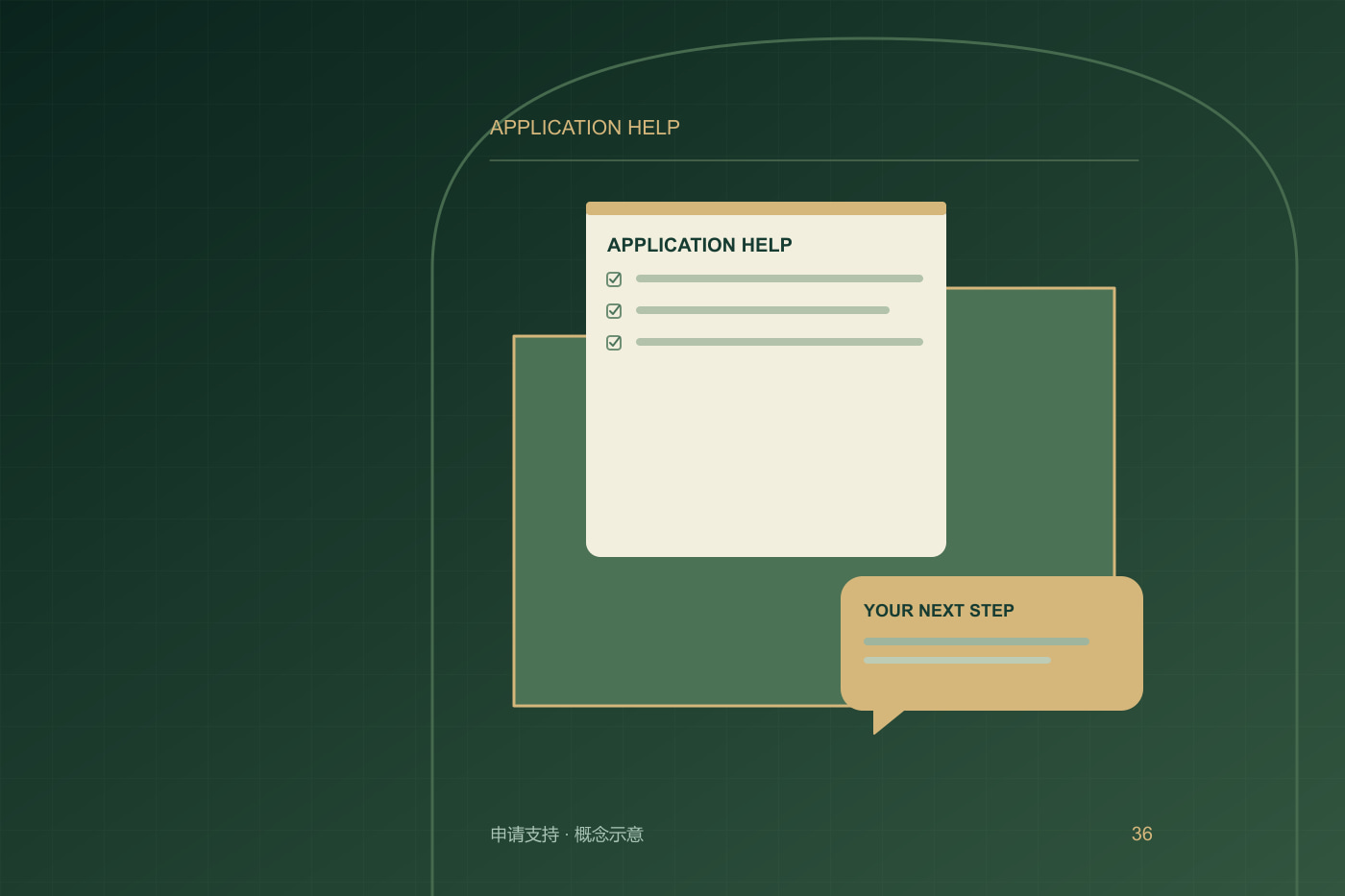1345x896 pixels.
Task: Click the green panel left of the cream card
Action: point(550,519)
